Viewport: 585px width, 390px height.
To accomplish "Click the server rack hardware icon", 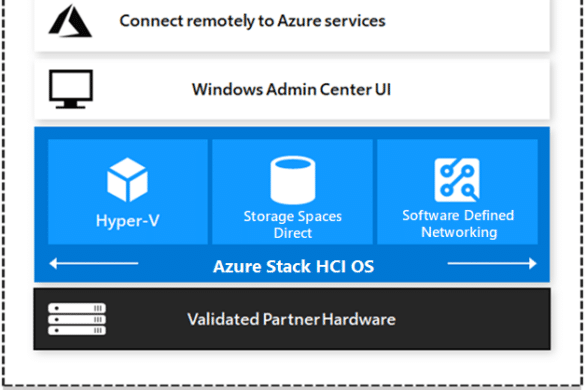I will click(77, 319).
